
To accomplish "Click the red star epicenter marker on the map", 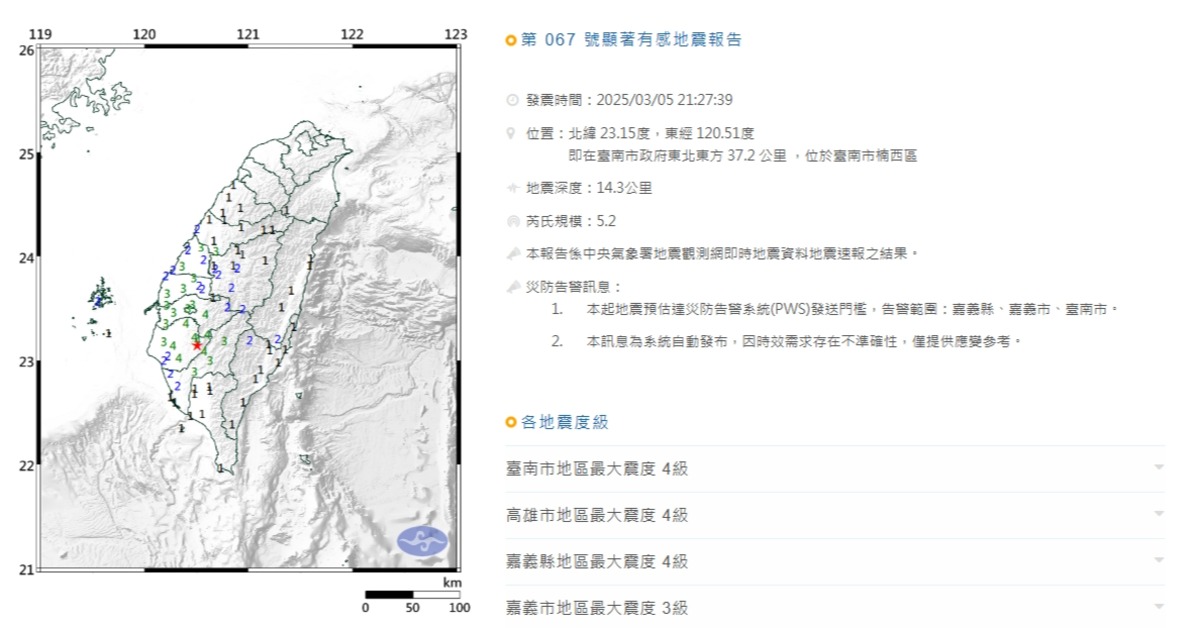I will coord(197,345).
